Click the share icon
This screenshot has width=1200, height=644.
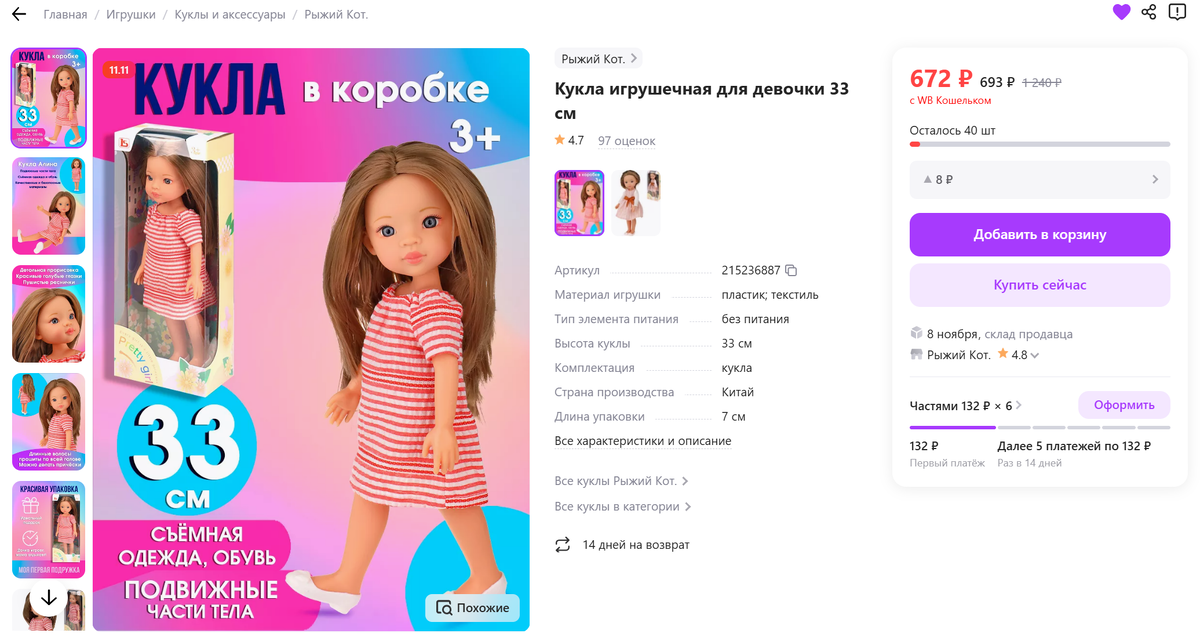point(1149,12)
